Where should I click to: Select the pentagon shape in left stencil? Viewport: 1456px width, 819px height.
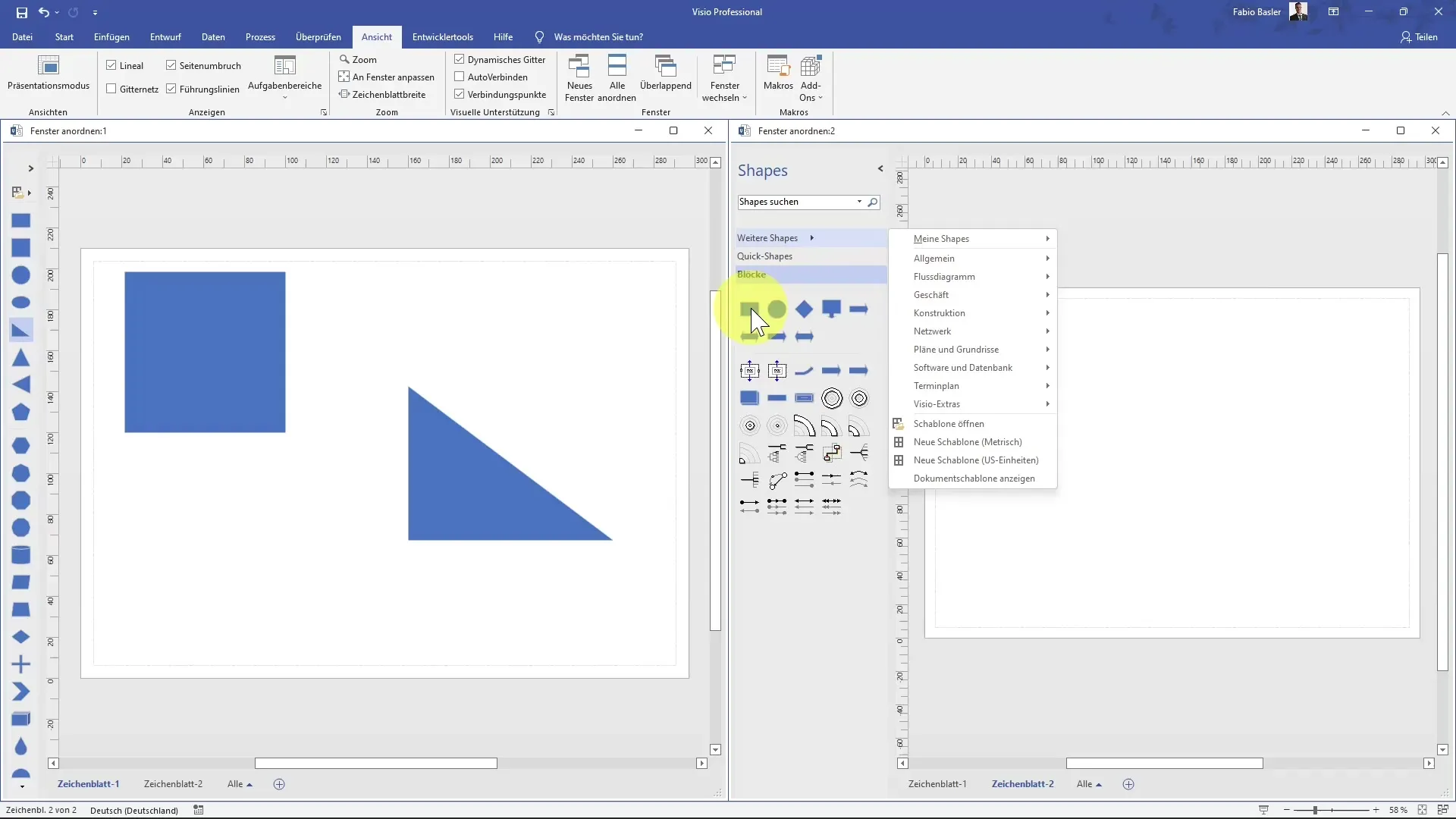[21, 412]
